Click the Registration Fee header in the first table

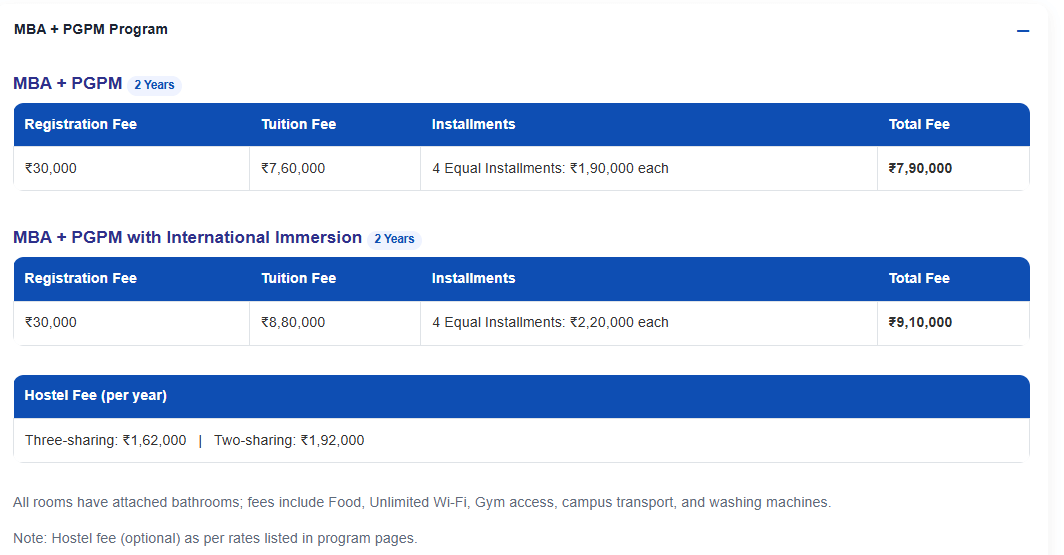pyautogui.click(x=81, y=125)
